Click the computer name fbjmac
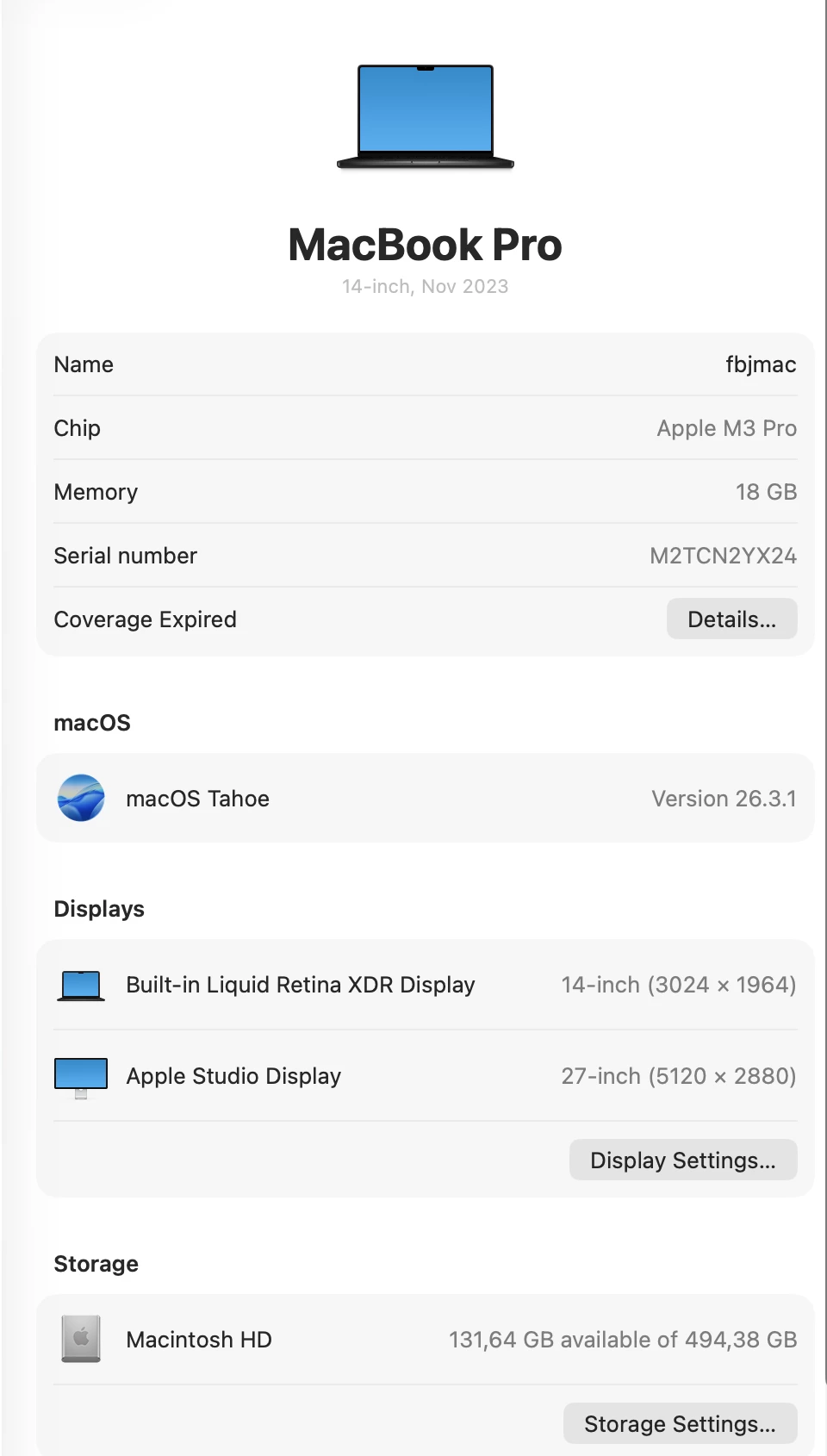The height and width of the screenshot is (1456, 827). coord(761,364)
